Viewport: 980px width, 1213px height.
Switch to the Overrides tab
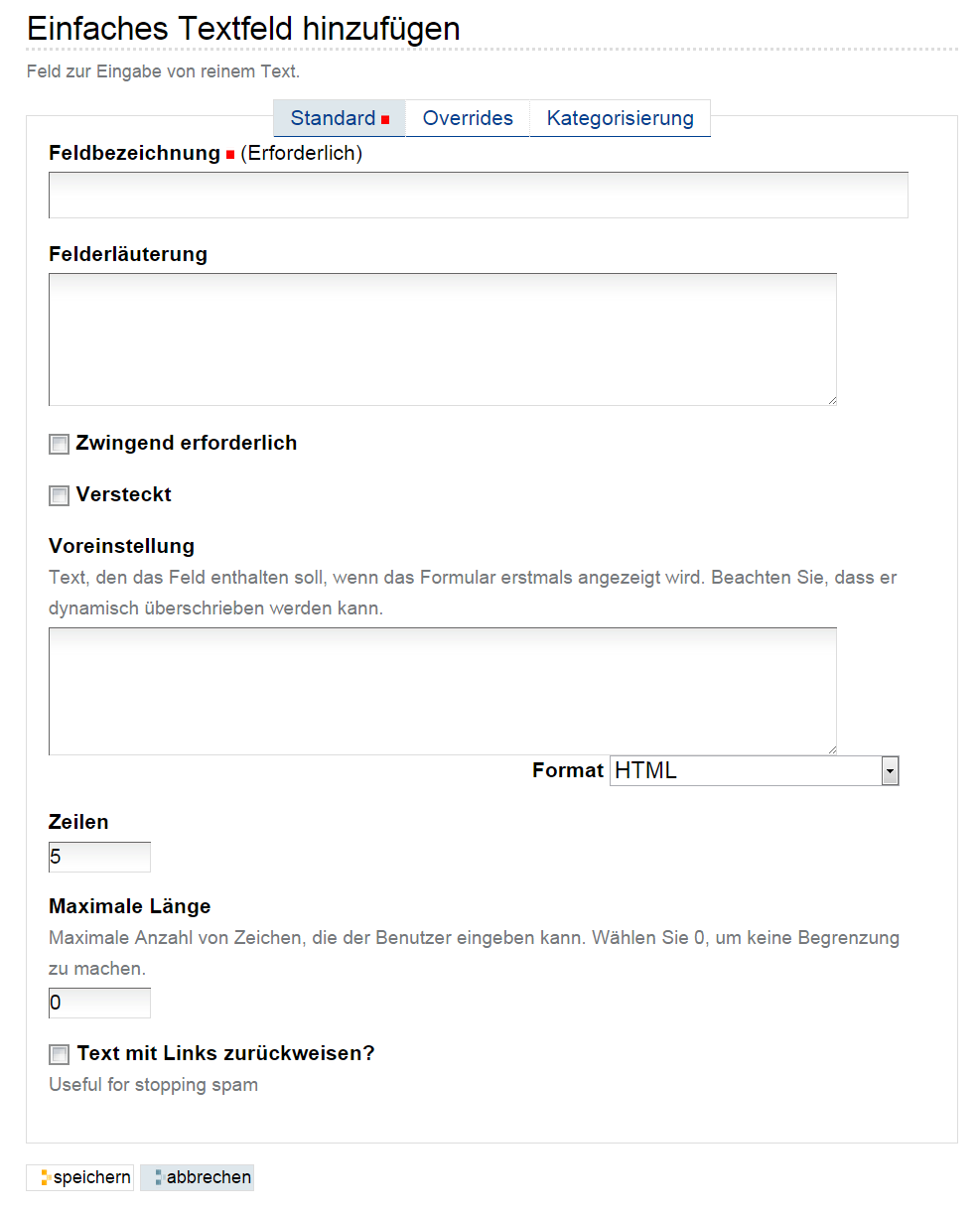(x=468, y=118)
